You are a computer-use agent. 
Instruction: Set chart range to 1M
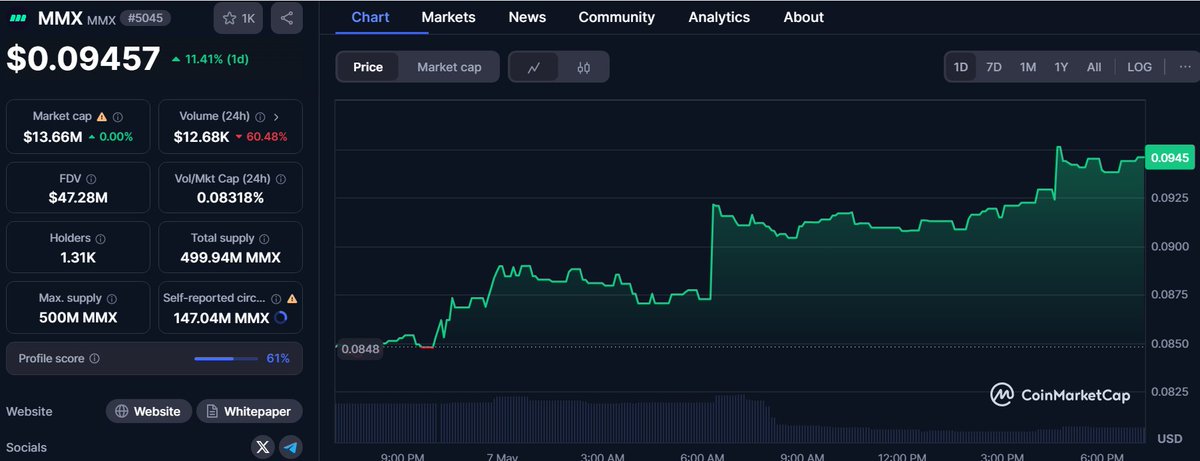(1028, 67)
